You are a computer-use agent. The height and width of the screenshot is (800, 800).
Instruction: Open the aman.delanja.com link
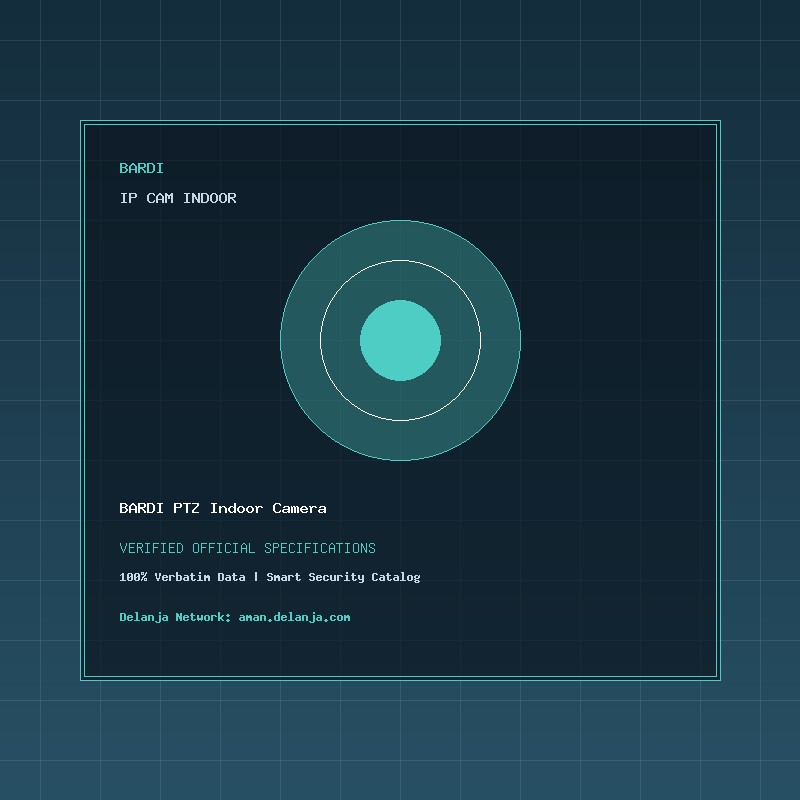pos(294,617)
